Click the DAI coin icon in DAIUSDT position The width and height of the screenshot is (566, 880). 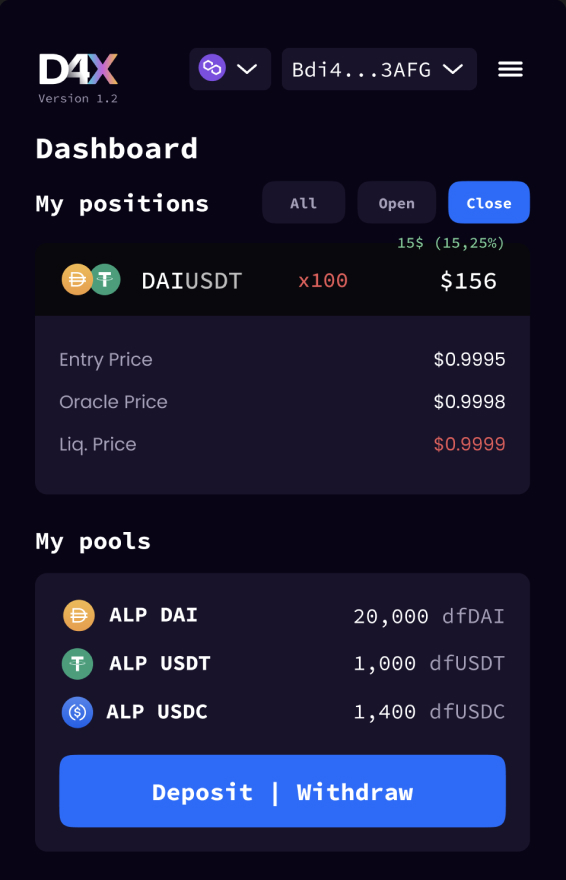76,279
